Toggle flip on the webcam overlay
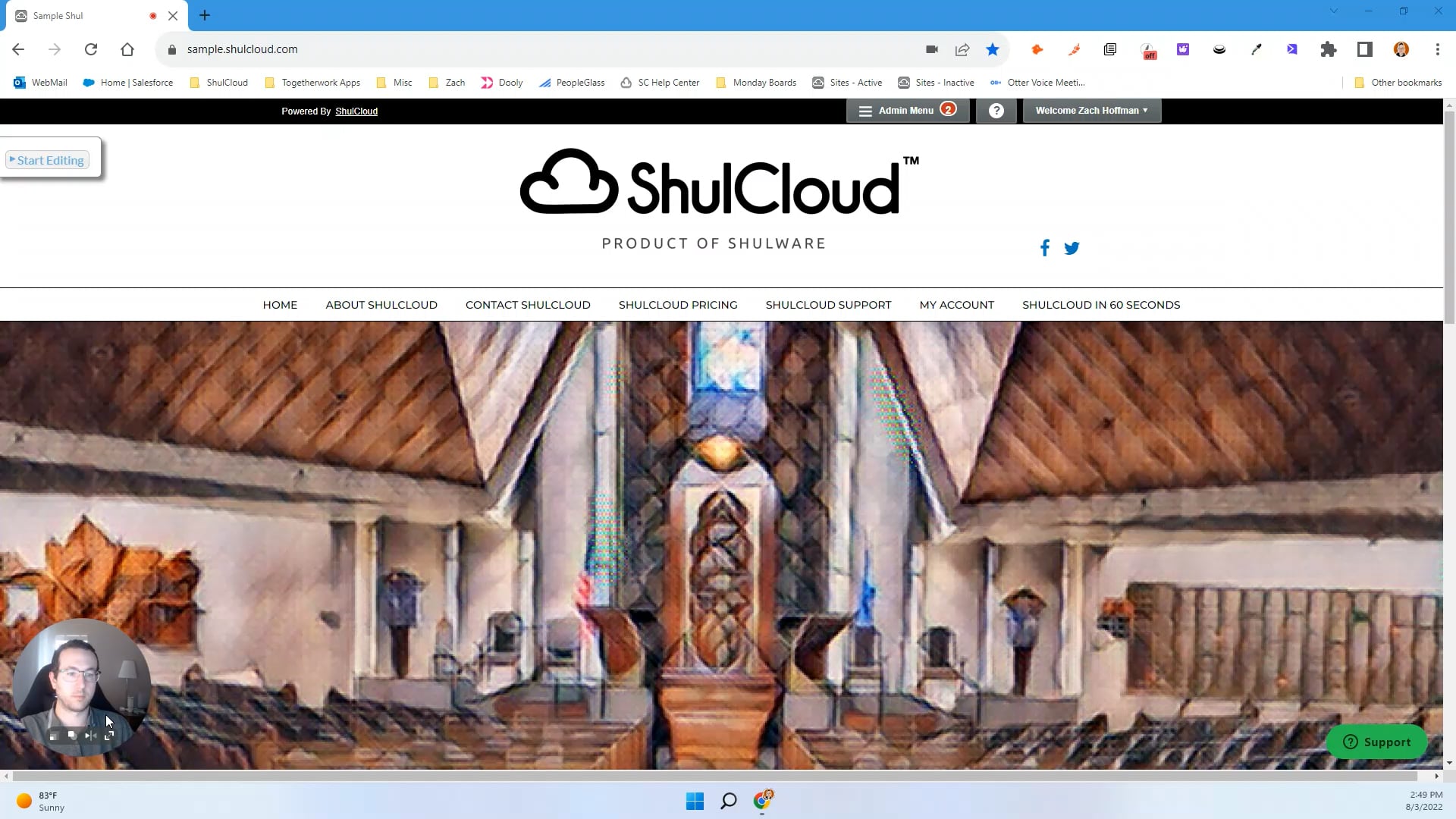This screenshot has width=1456, height=819. pyautogui.click(x=89, y=735)
